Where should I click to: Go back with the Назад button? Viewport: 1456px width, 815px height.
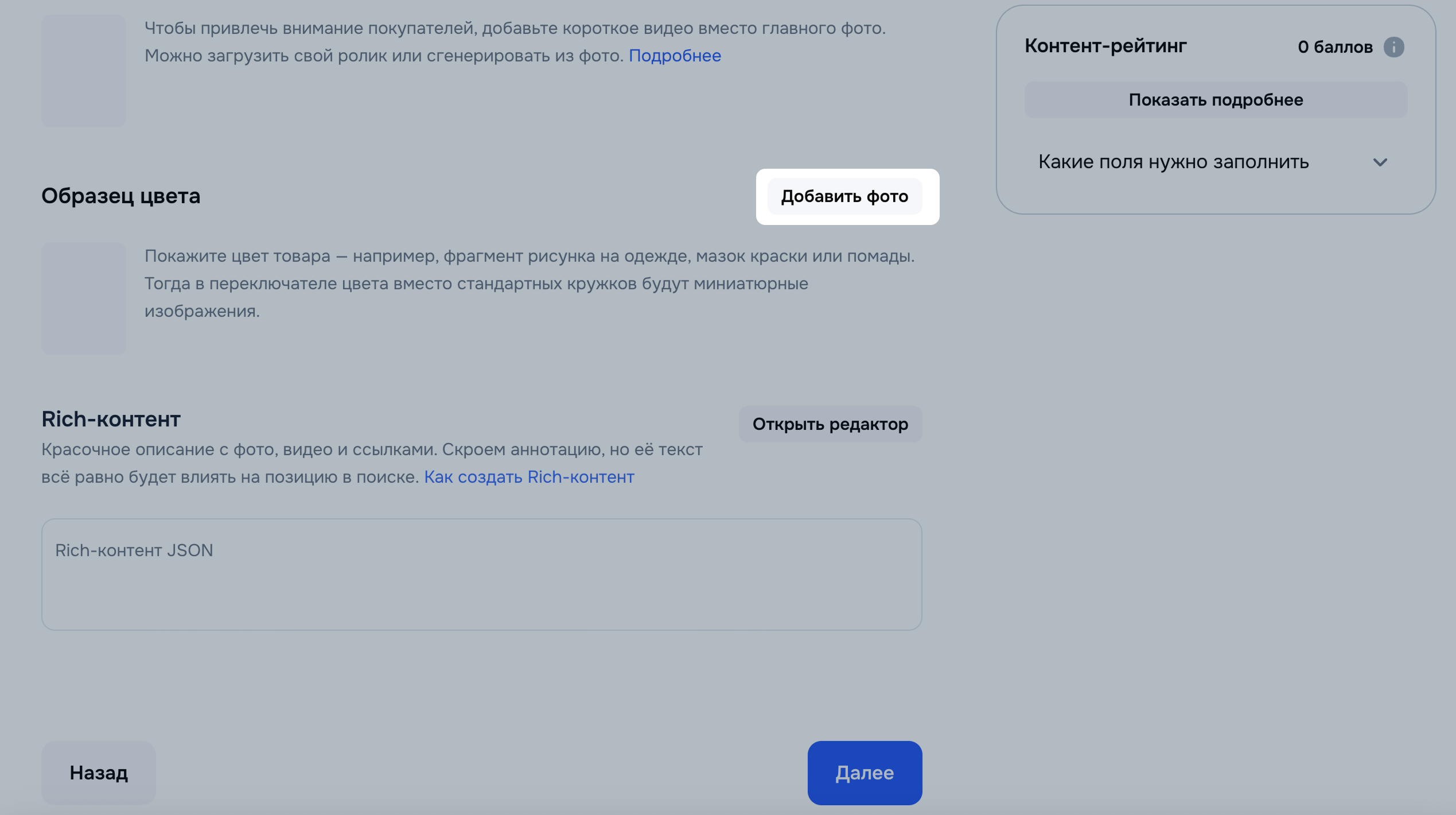pyautogui.click(x=99, y=773)
